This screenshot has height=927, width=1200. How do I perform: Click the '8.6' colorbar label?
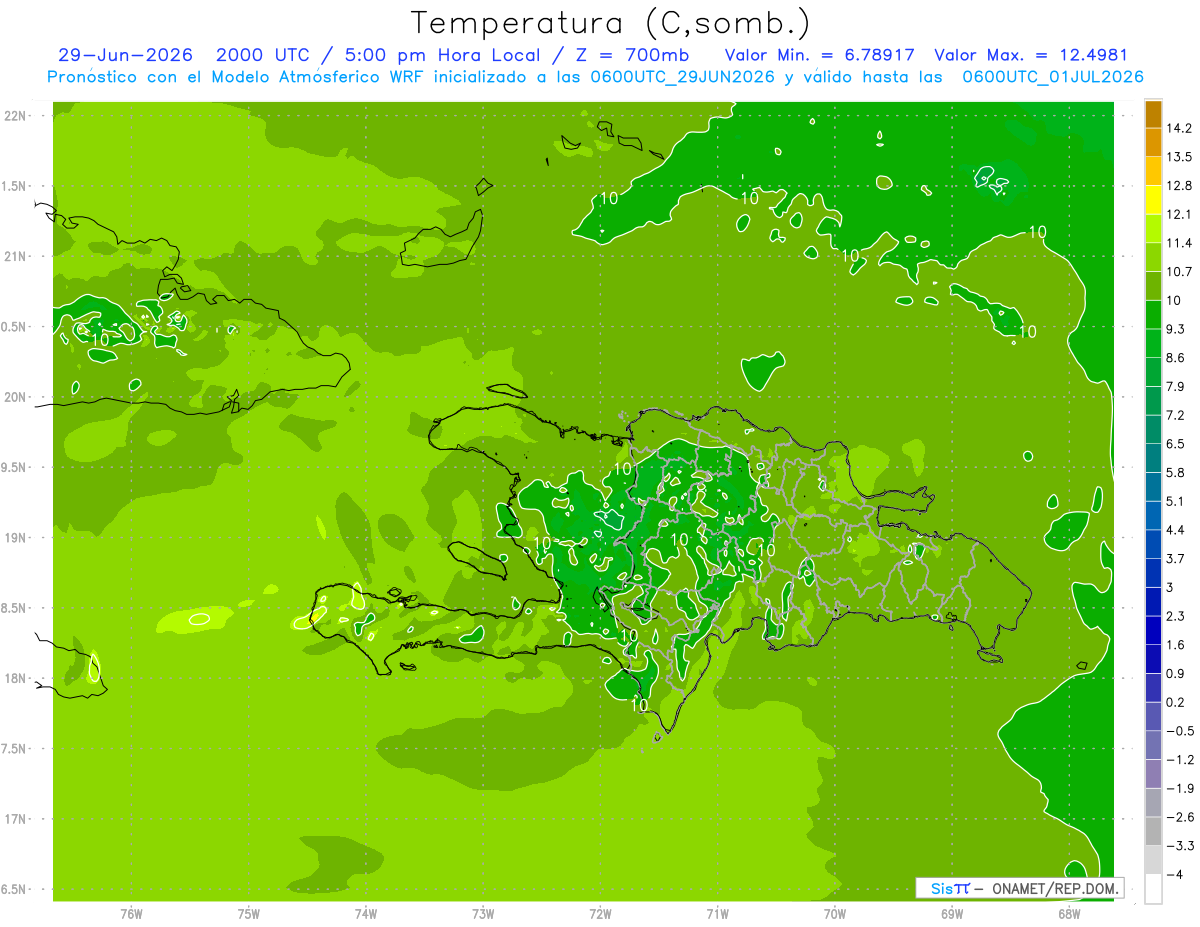click(1177, 358)
